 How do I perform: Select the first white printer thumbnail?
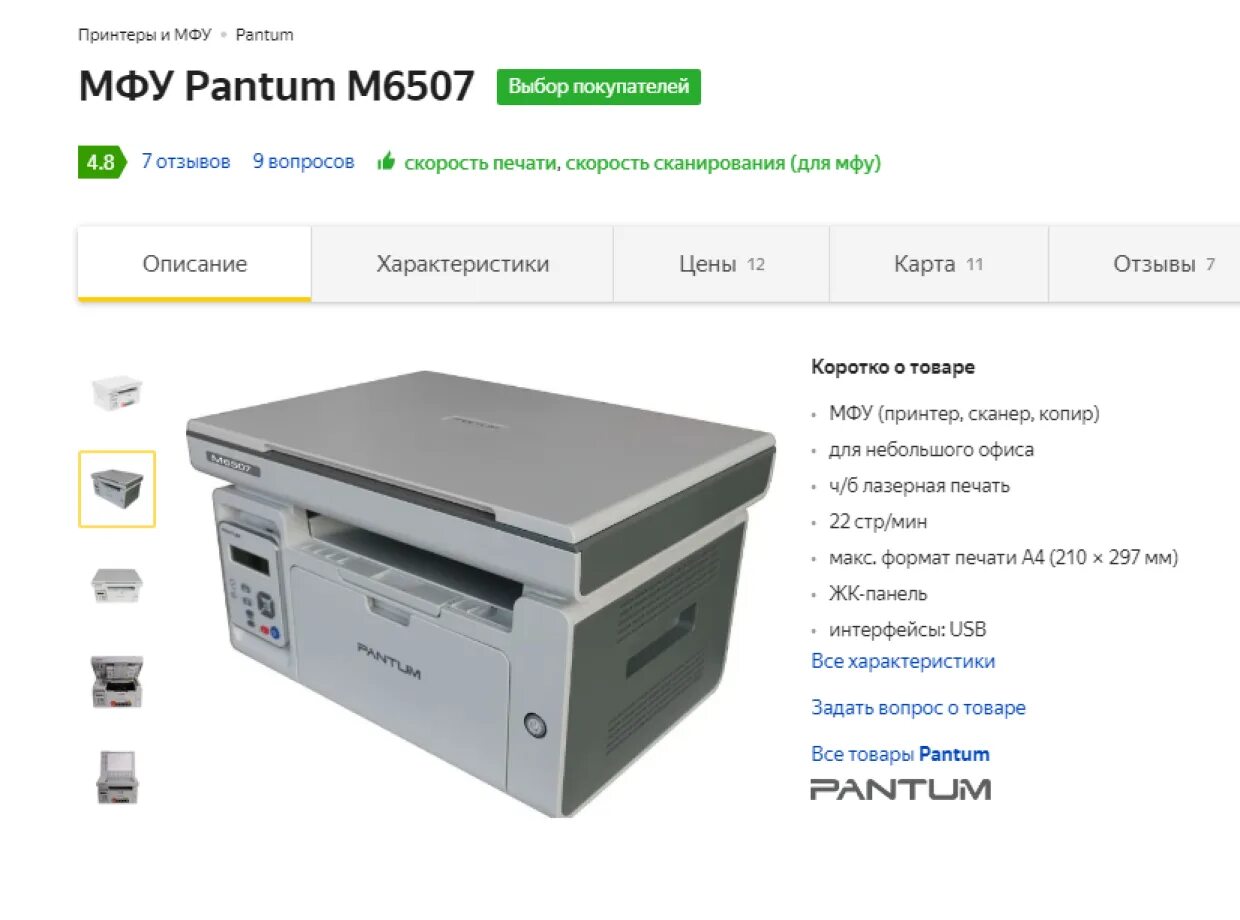(x=117, y=392)
